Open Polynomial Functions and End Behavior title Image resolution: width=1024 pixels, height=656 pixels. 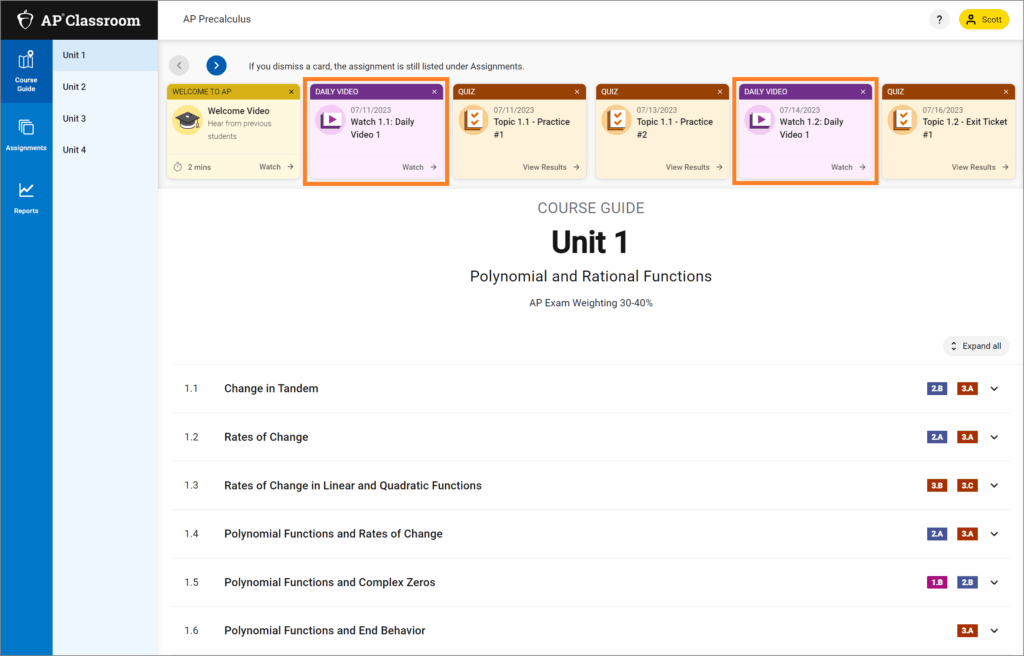(325, 631)
